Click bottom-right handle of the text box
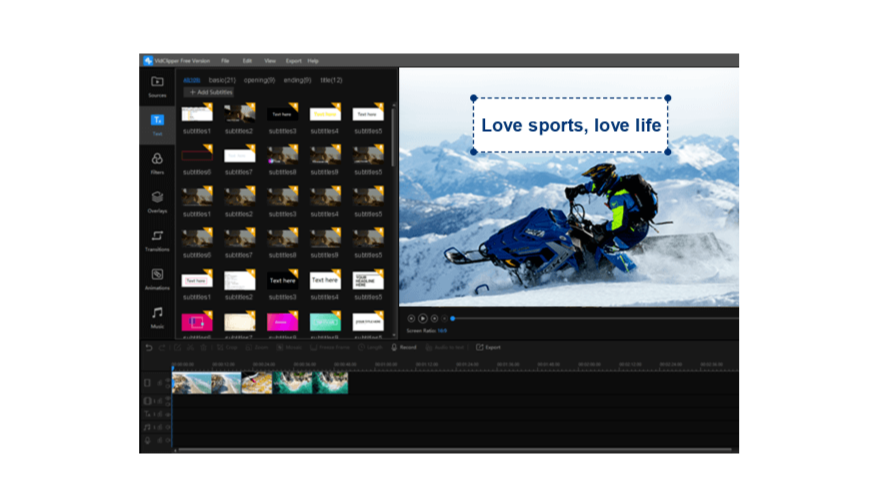The image size is (890, 500). tap(668, 152)
